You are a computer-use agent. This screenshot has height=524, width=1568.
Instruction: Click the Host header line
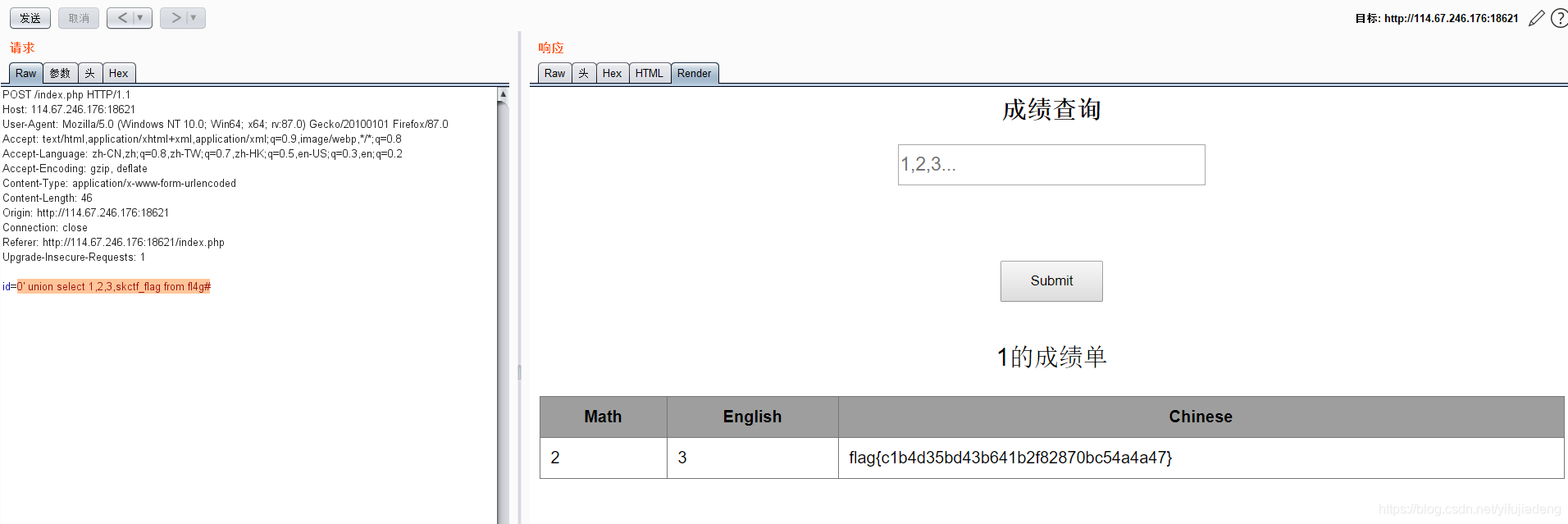[69, 109]
